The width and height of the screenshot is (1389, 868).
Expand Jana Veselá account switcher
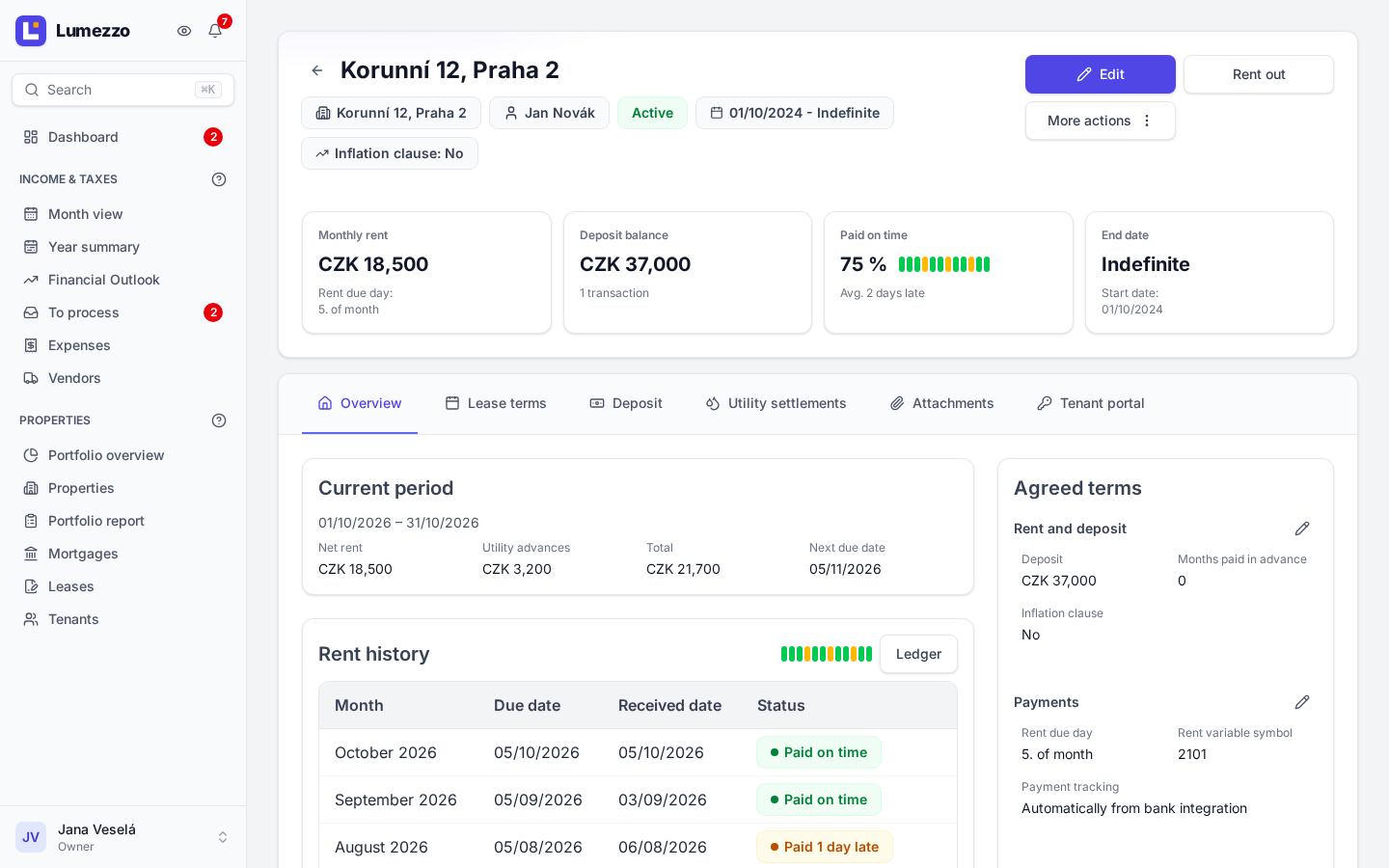coord(123,837)
